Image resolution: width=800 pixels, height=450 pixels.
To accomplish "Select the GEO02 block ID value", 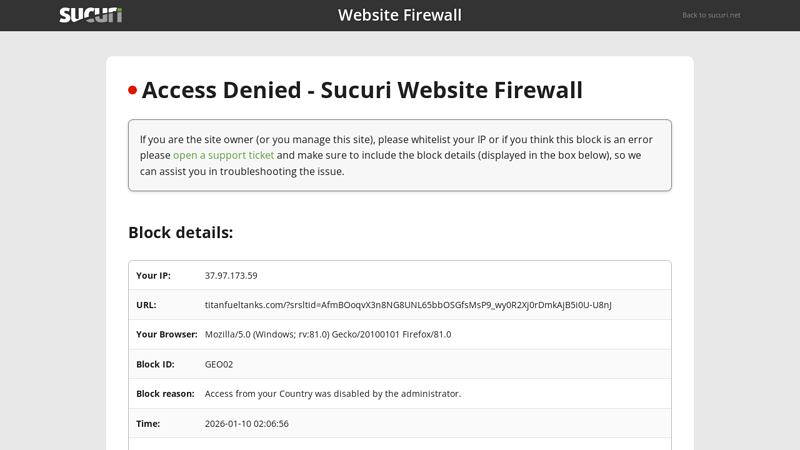I will click(x=219, y=364).
